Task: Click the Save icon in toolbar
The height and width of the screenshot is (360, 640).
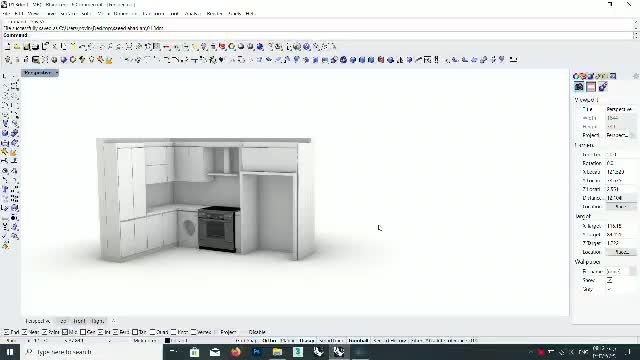Action: tap(27, 47)
